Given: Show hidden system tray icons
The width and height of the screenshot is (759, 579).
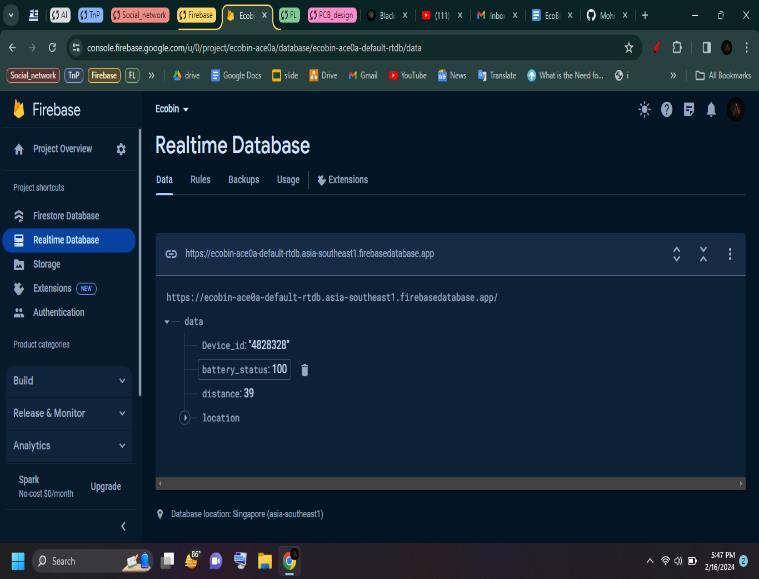Looking at the screenshot, I should (x=650, y=561).
